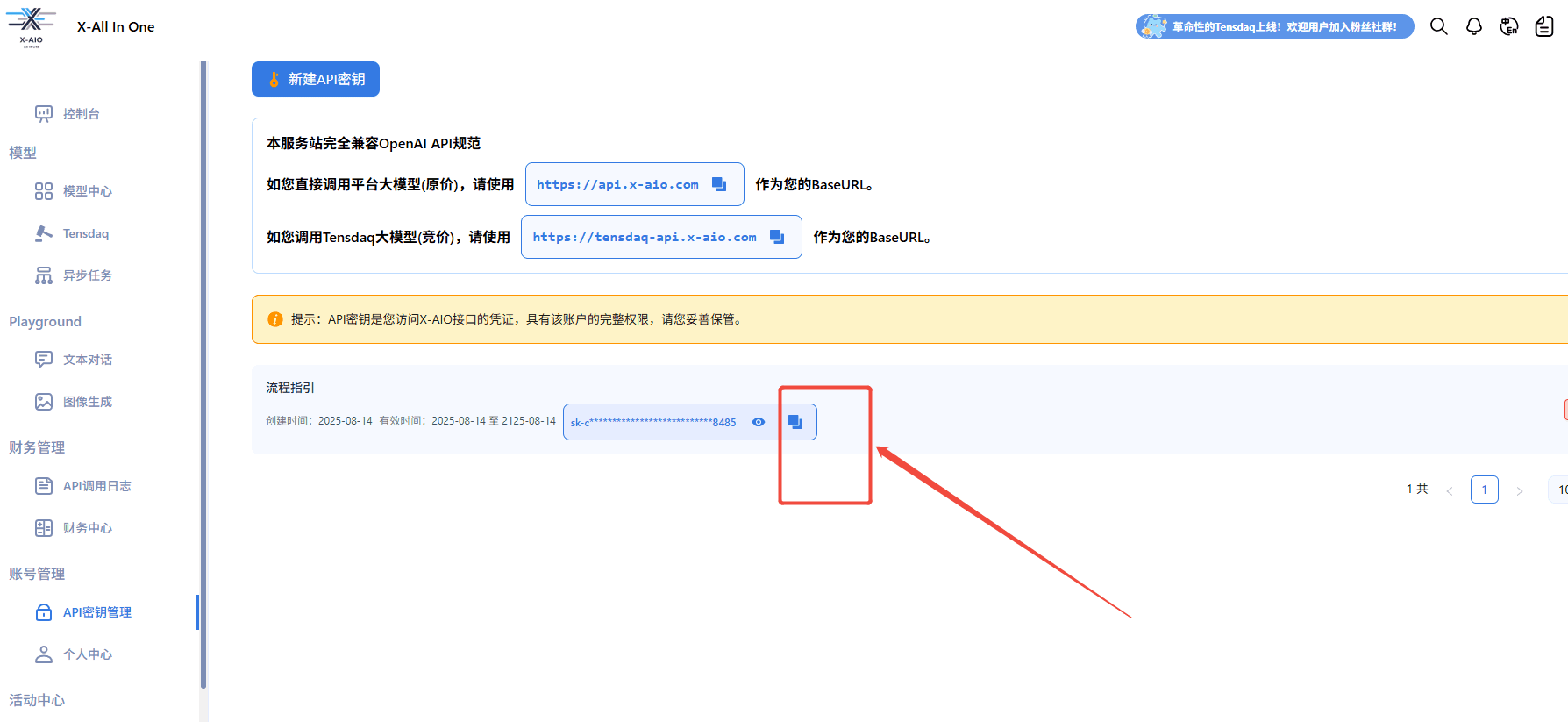Reveal the masked API key with eye icon
The height and width of the screenshot is (722, 1568).
(x=759, y=422)
